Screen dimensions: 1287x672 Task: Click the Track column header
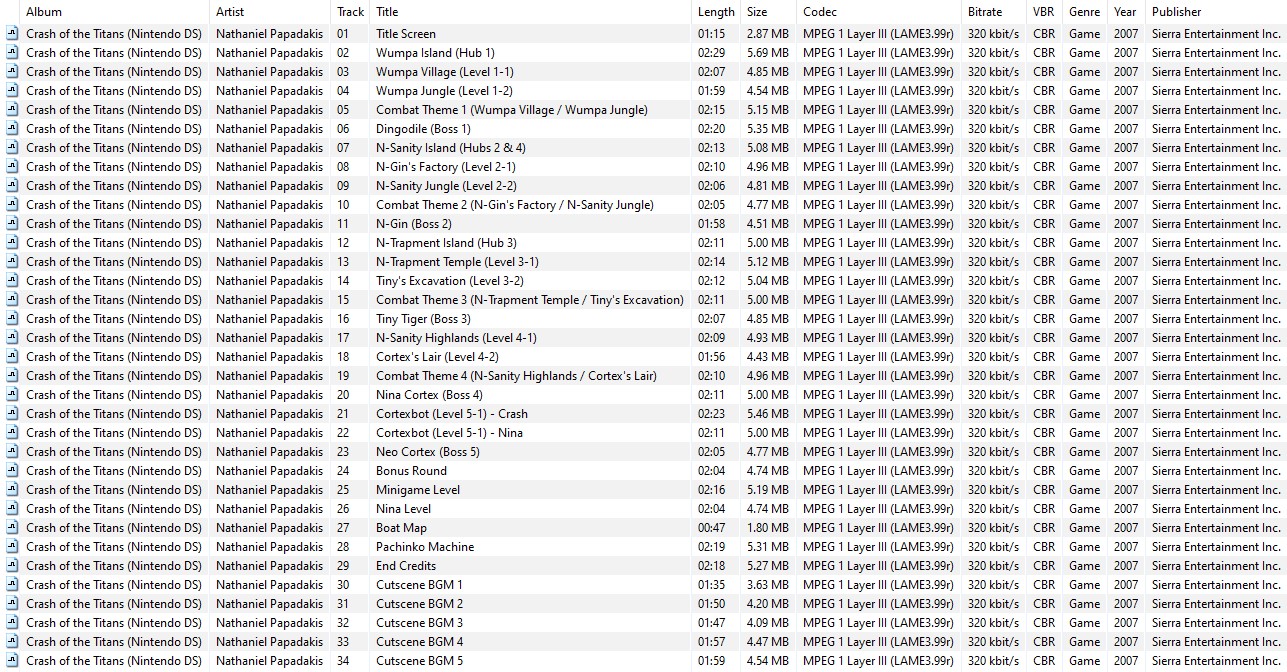[350, 12]
